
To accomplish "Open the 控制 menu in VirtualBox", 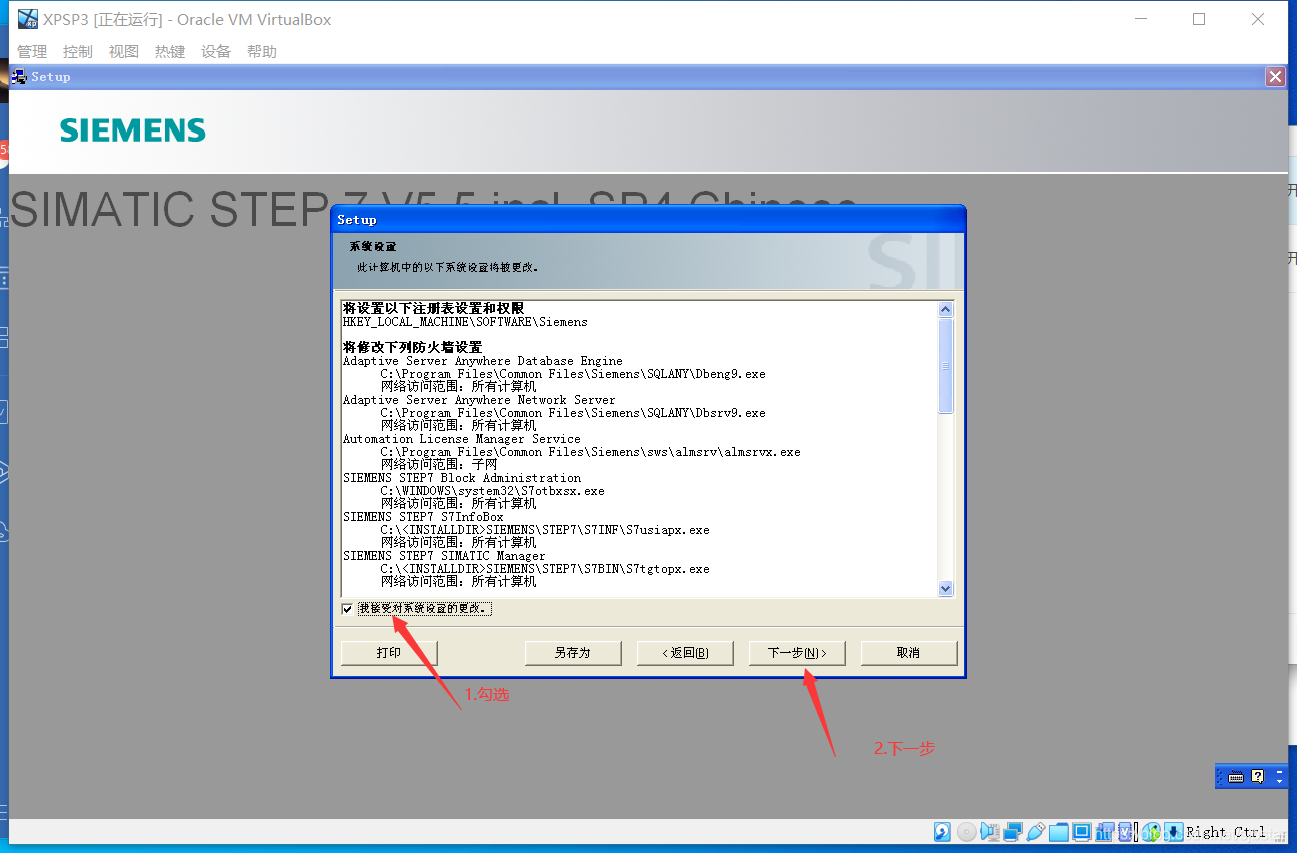I will tap(78, 51).
